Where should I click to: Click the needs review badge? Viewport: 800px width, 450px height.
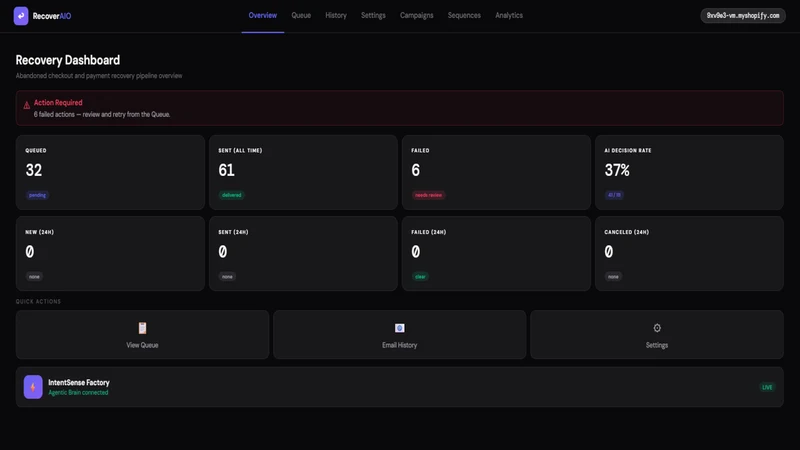[x=428, y=195]
